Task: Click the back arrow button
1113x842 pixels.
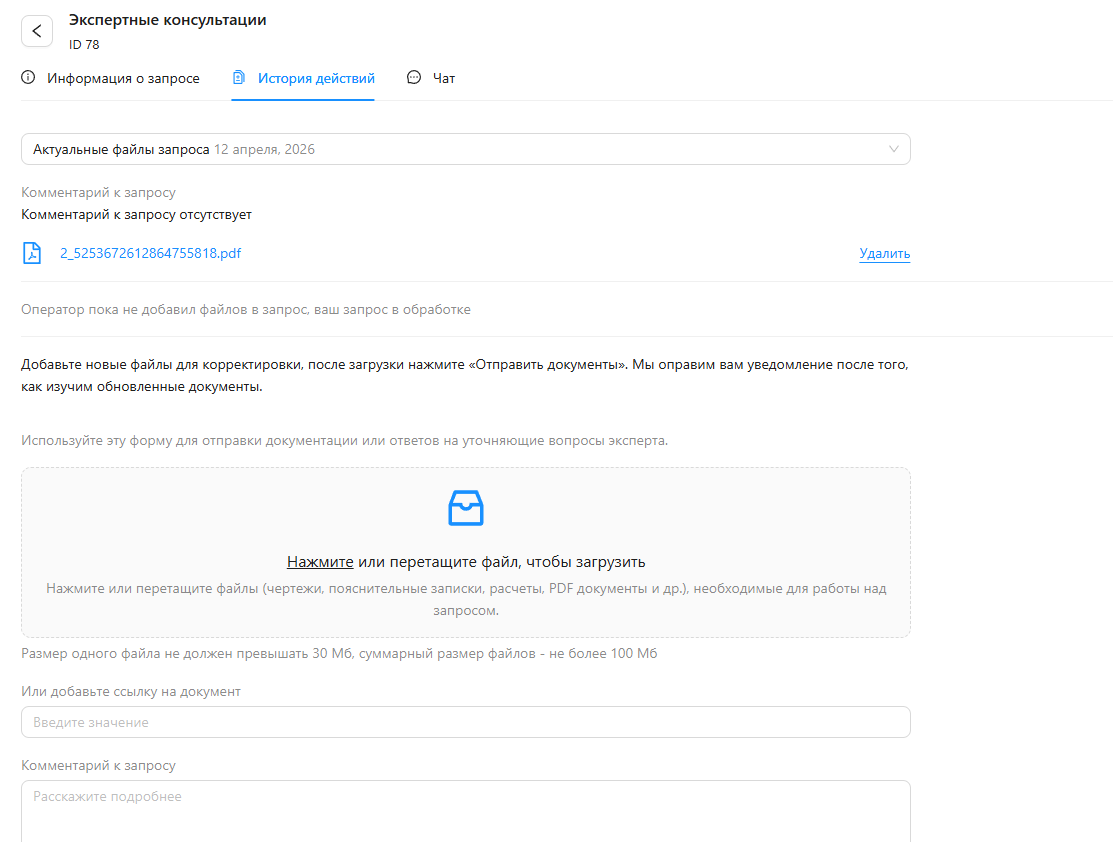Action: [x=37, y=31]
